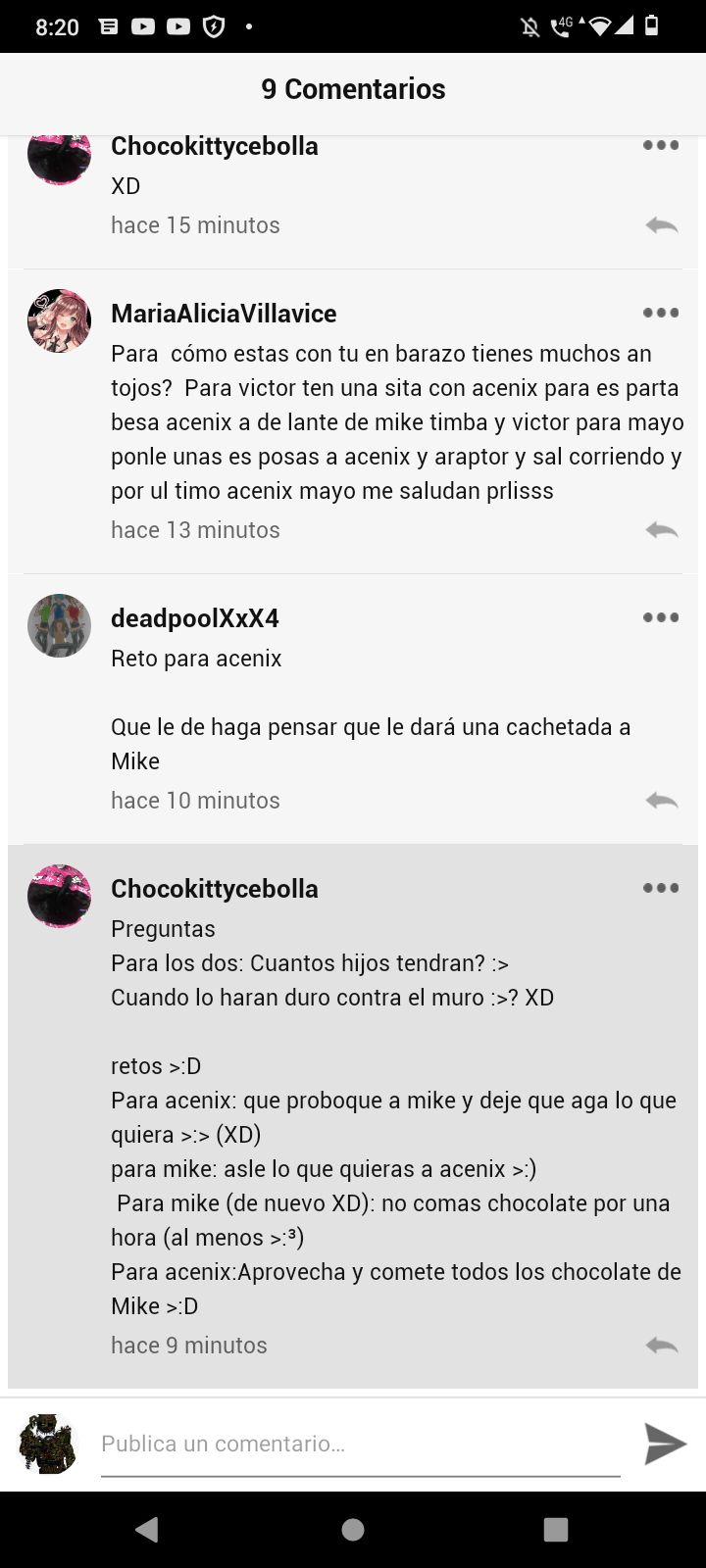Open three-dot menu on top Chocokittycebolla comment
The image size is (706, 1568).
(x=661, y=145)
